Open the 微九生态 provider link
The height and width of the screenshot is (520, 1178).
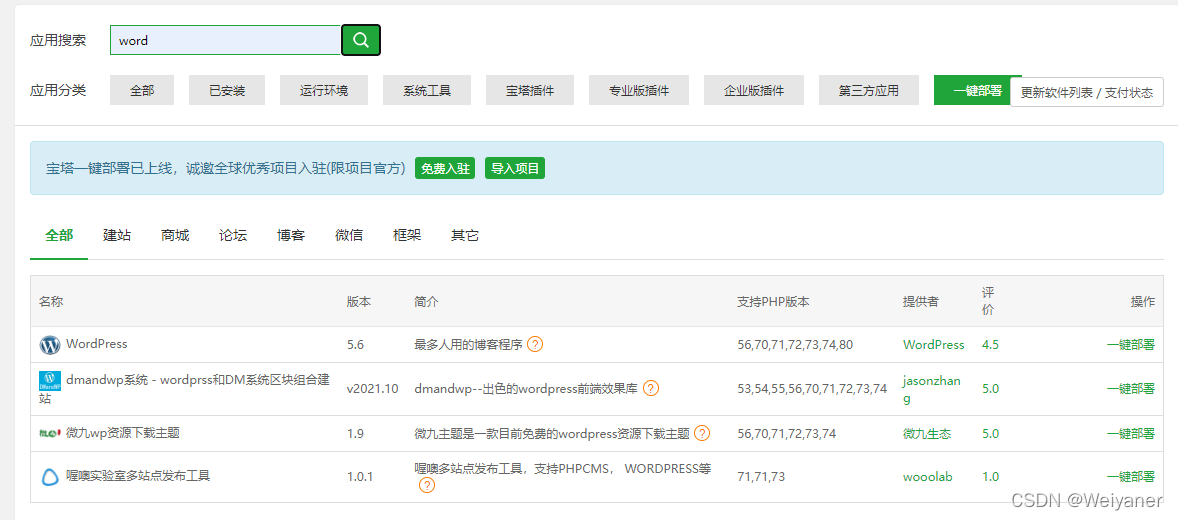tap(927, 434)
